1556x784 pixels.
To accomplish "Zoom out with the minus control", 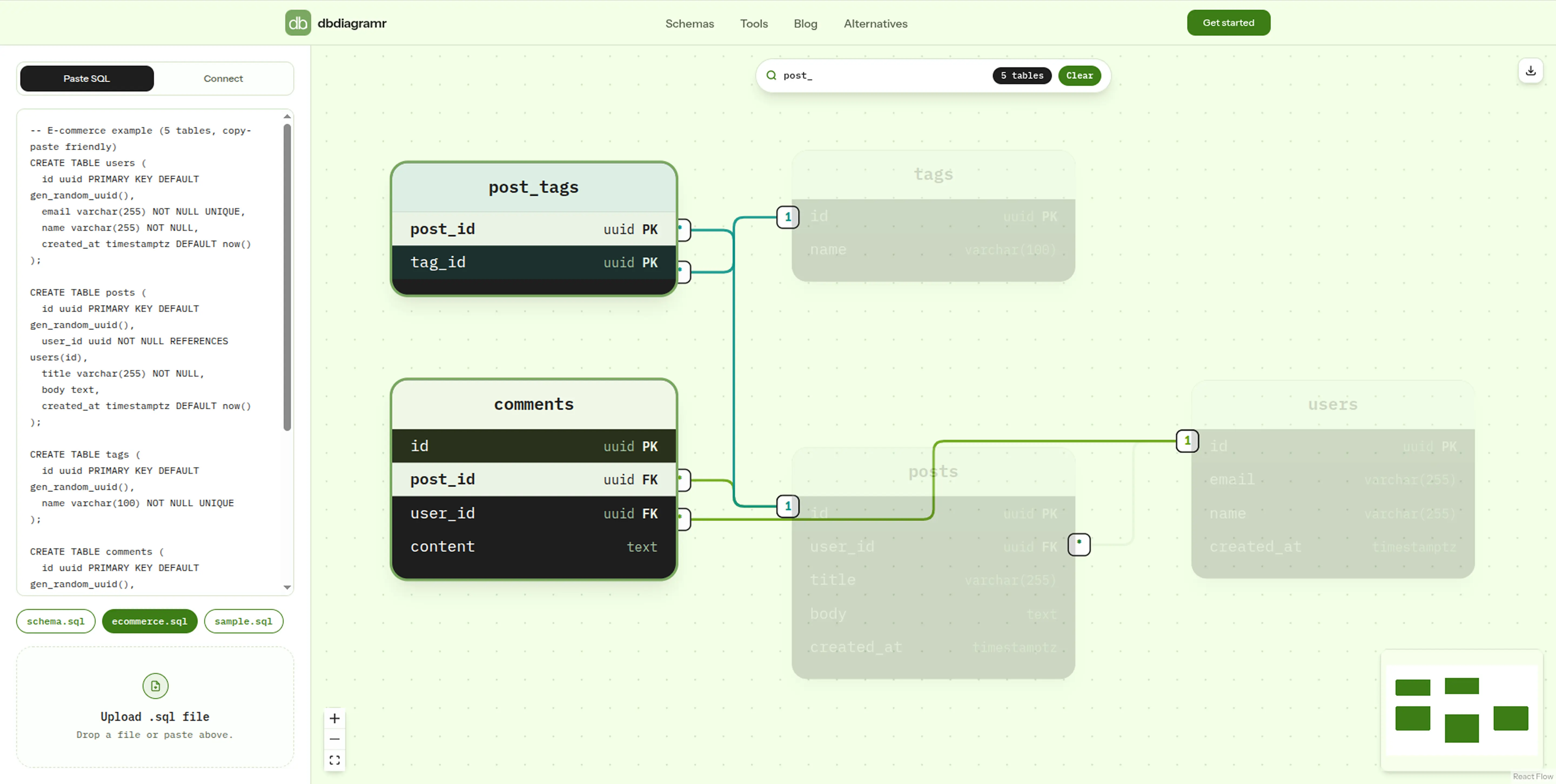I will pos(335,739).
